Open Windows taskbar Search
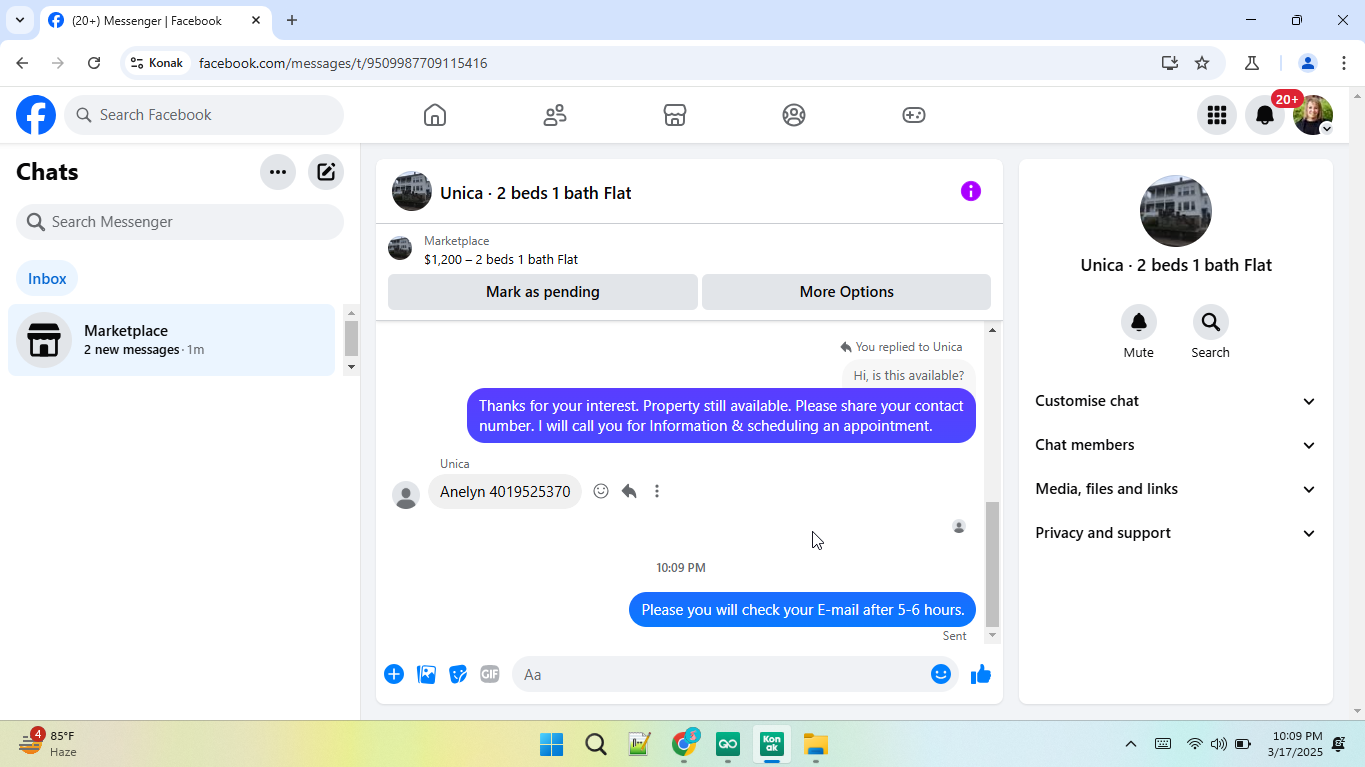Screen dimensions: 1365x767 point(596,744)
